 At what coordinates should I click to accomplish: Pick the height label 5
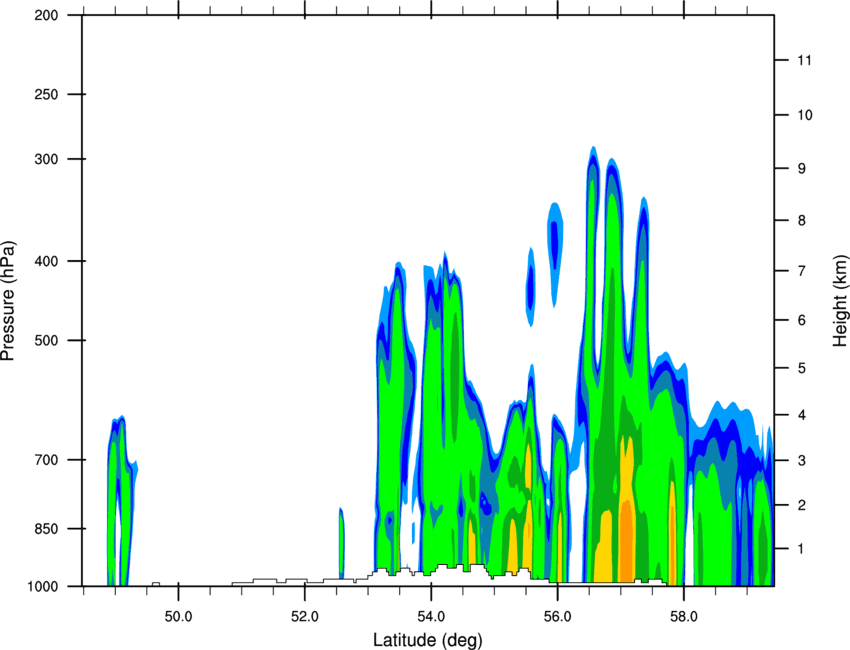pos(802,368)
